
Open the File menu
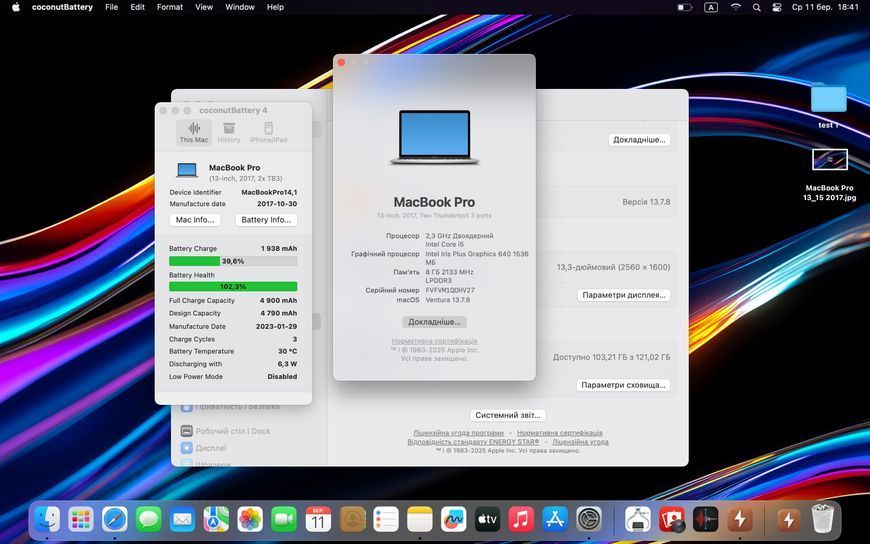(x=112, y=7)
